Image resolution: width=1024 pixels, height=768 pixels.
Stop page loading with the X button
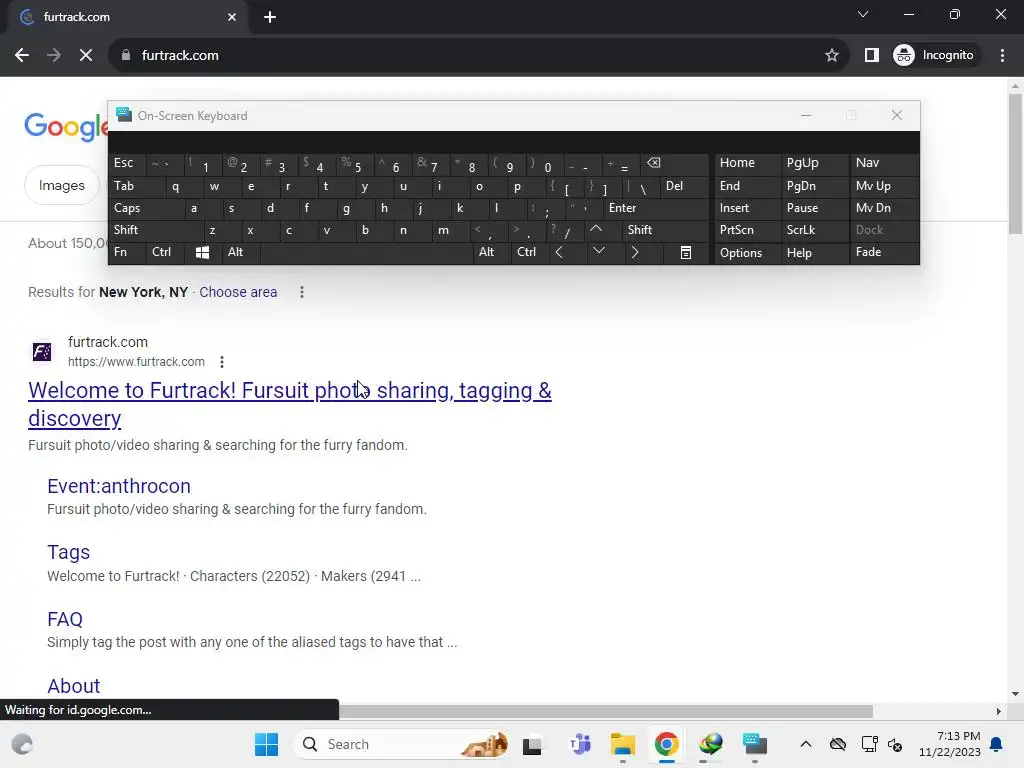click(x=86, y=56)
